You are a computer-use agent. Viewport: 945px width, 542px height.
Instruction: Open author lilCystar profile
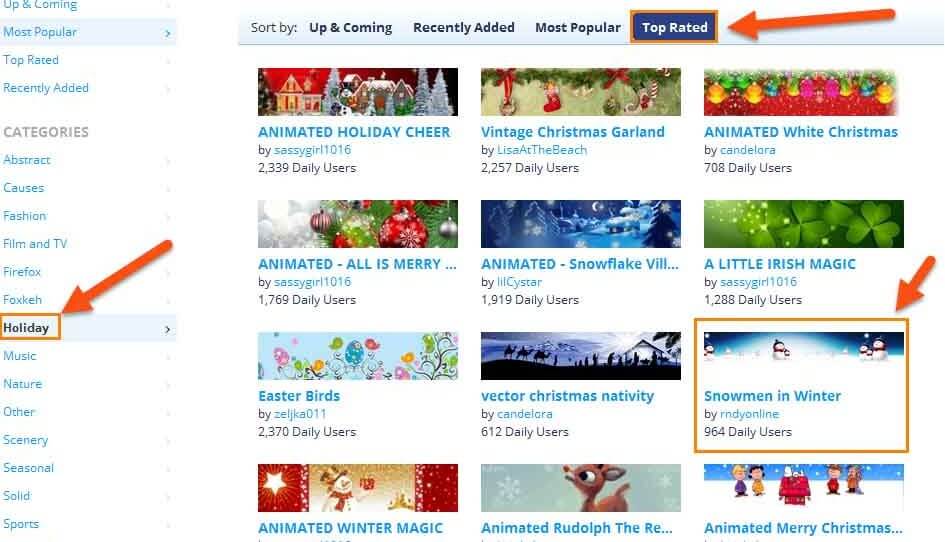[x=519, y=282]
